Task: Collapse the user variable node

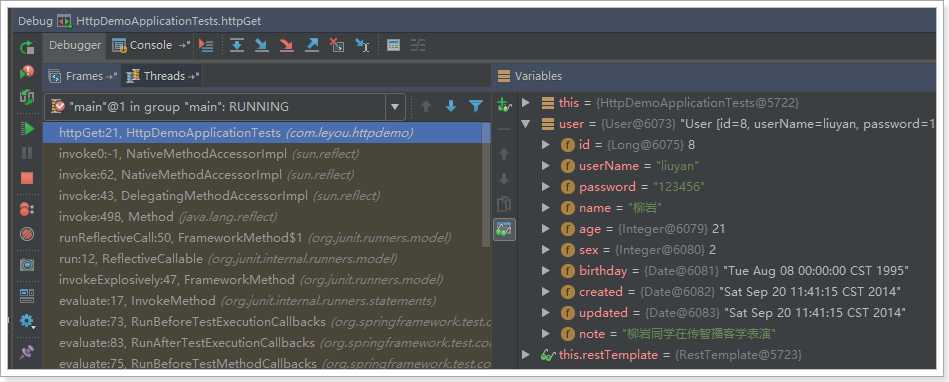Action: (x=525, y=123)
